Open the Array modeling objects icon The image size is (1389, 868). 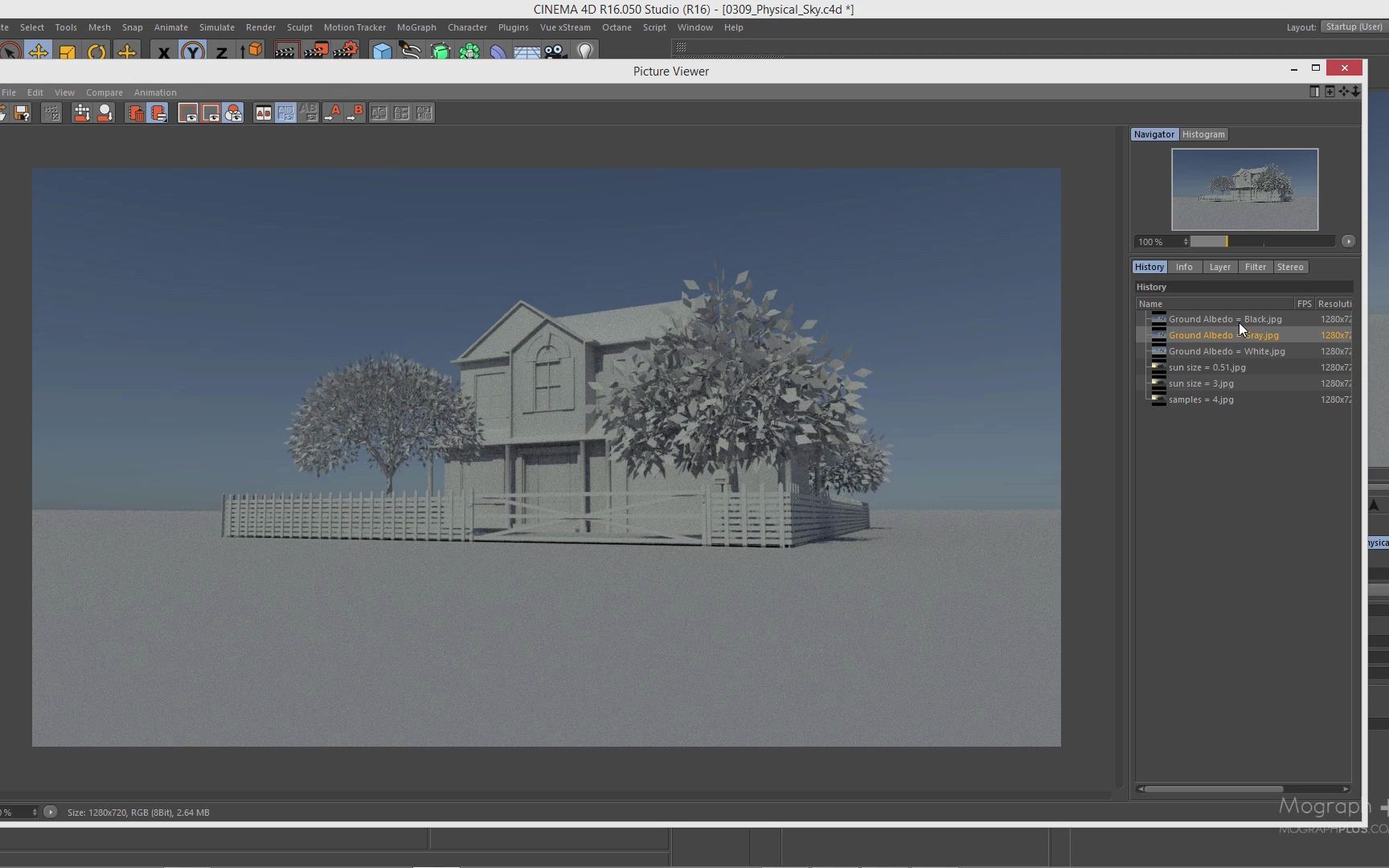click(469, 51)
